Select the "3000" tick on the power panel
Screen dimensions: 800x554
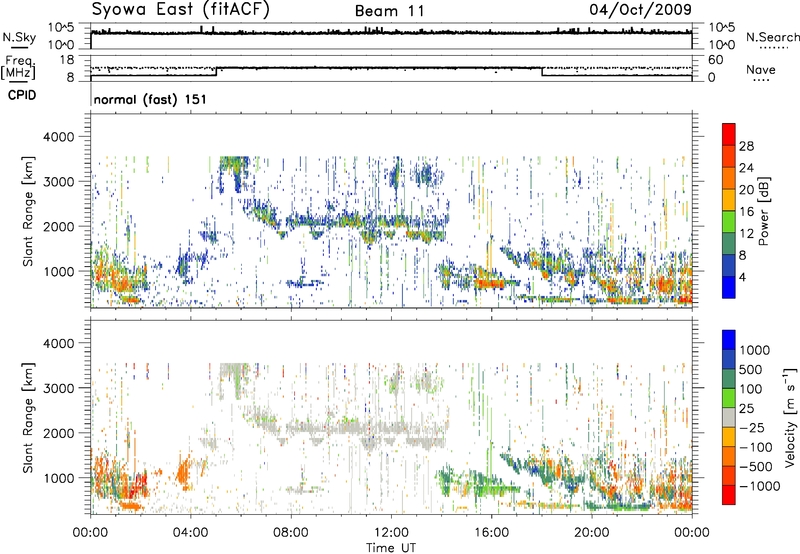point(59,182)
